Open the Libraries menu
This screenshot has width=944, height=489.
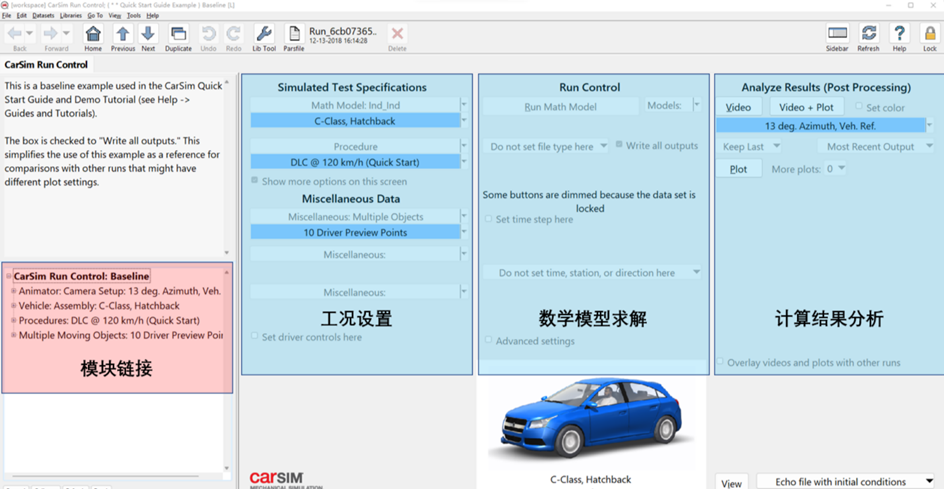(x=71, y=15)
